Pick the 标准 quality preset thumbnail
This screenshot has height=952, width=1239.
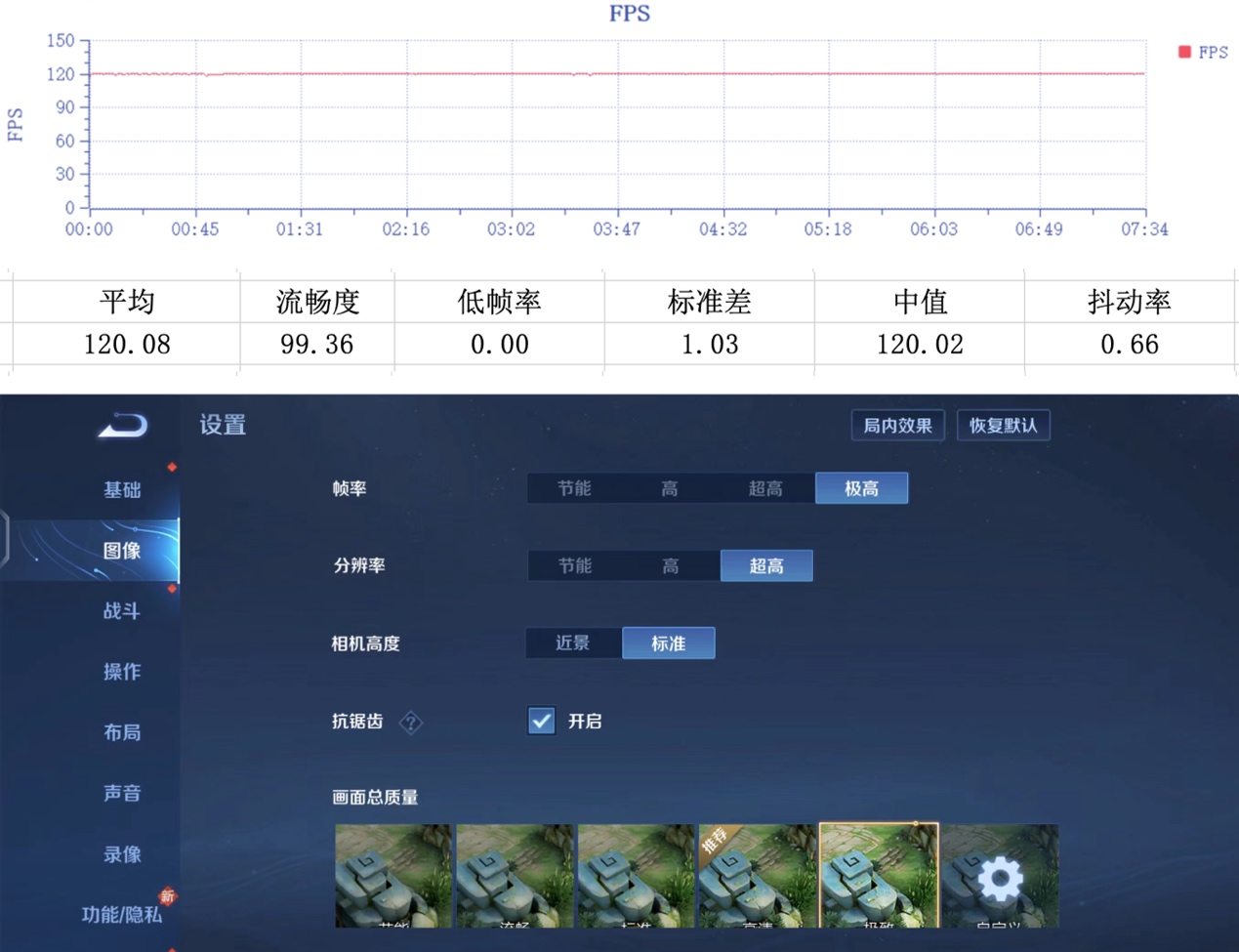(x=636, y=876)
